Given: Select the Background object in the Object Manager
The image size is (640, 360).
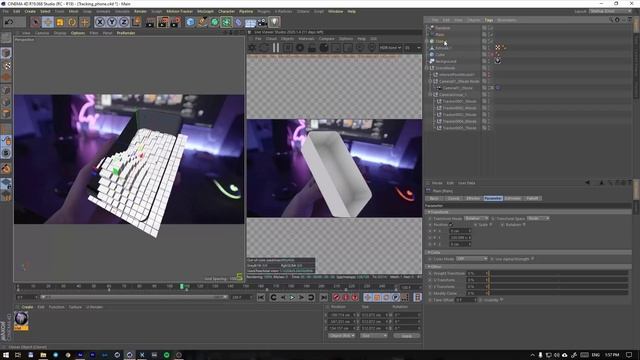Looking at the screenshot, I should pos(446,61).
